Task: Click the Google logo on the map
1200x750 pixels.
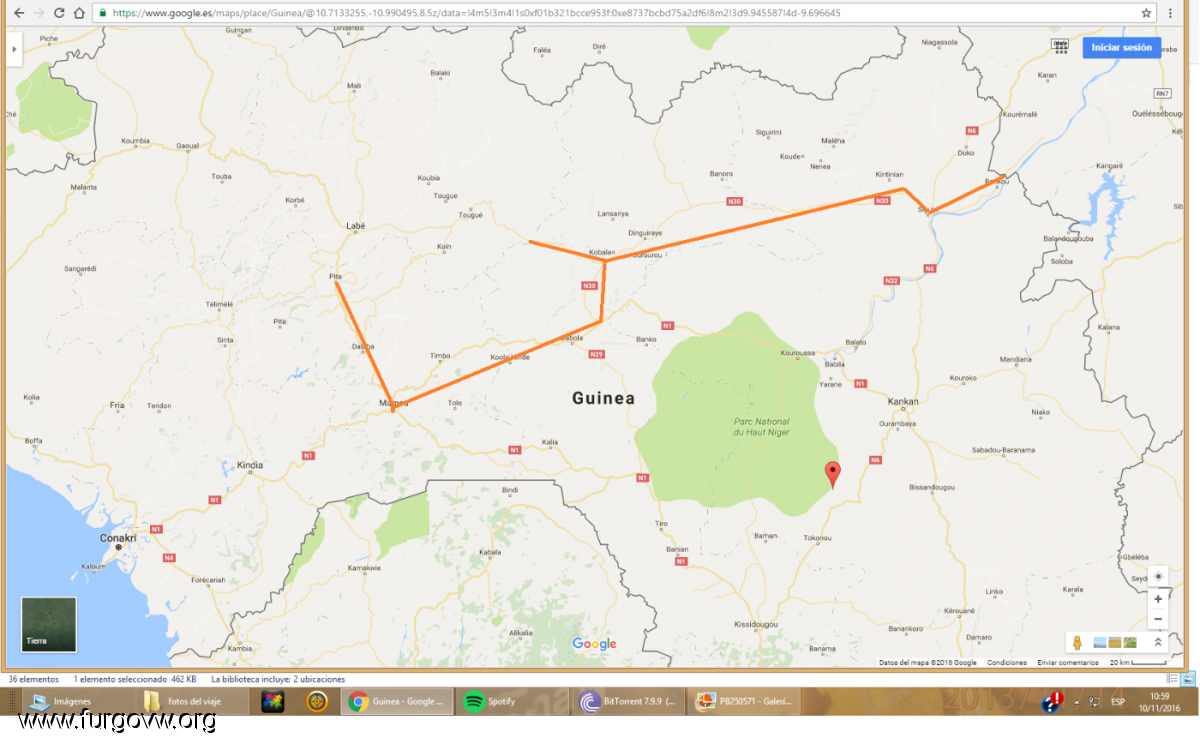Action: click(595, 644)
